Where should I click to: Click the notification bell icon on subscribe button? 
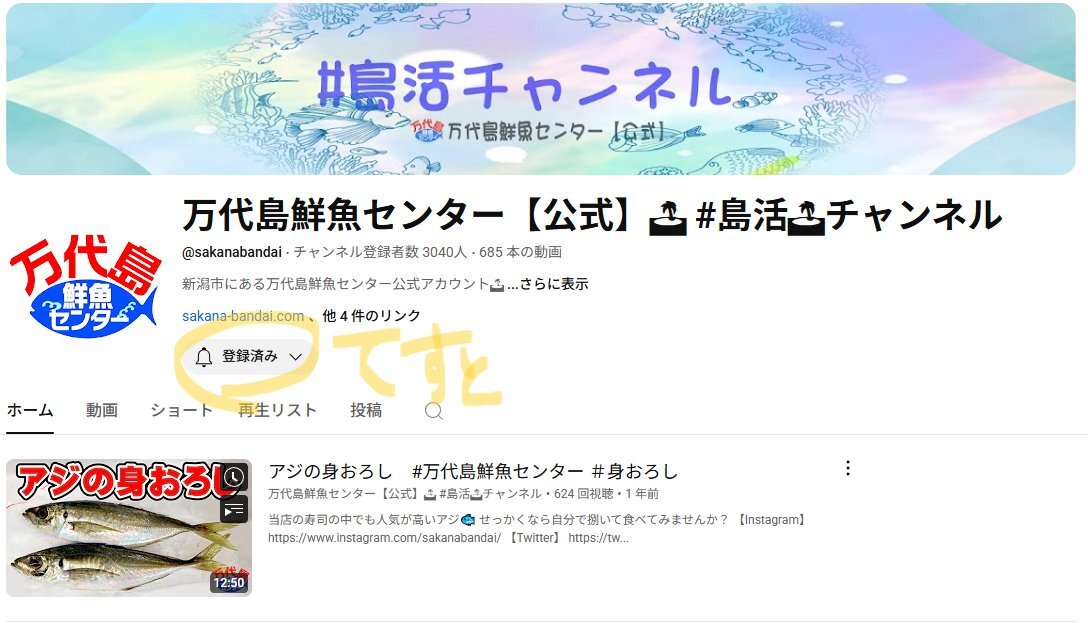coord(203,357)
